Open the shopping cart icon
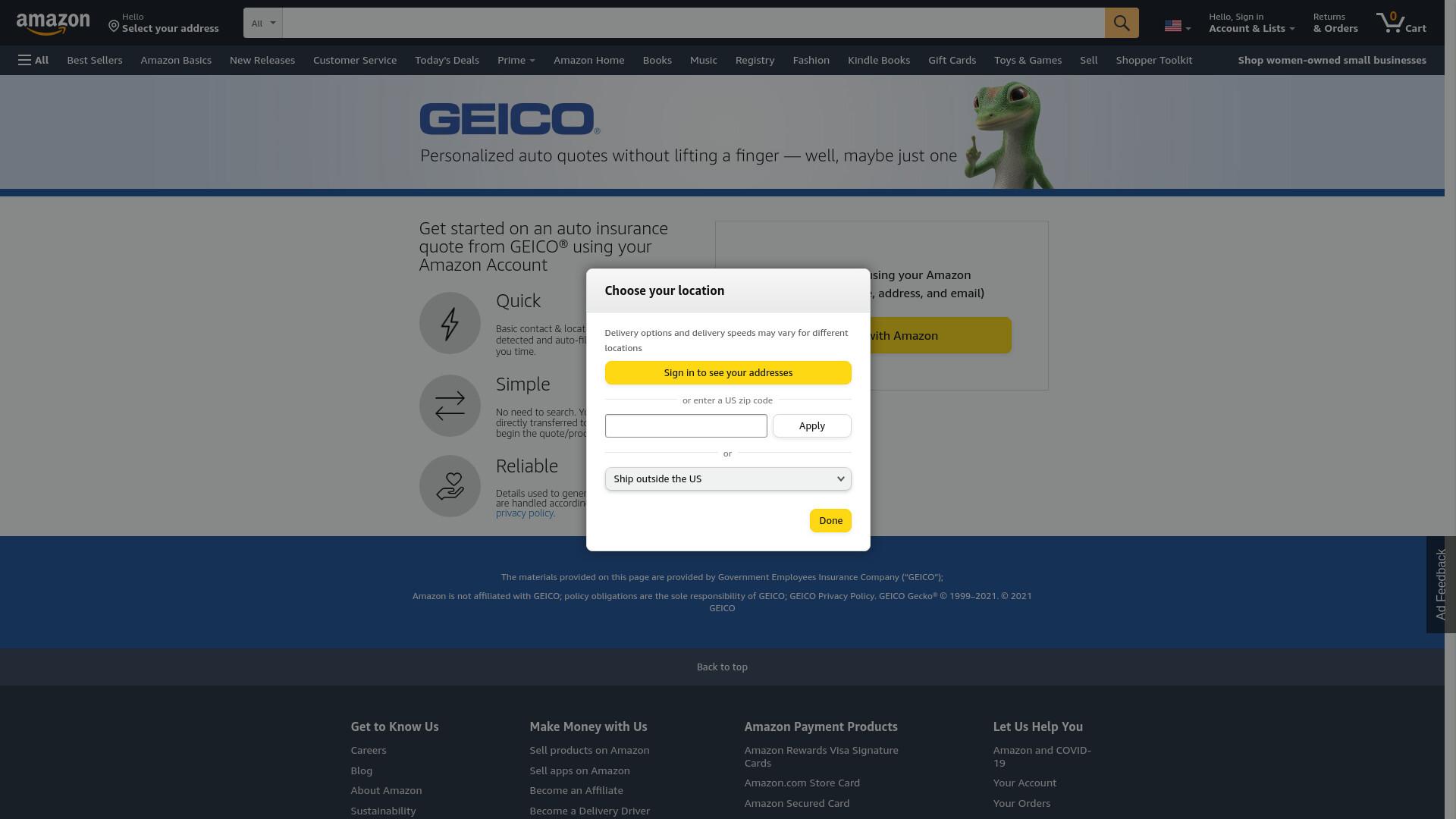This screenshot has width=1456, height=819. (1401, 22)
